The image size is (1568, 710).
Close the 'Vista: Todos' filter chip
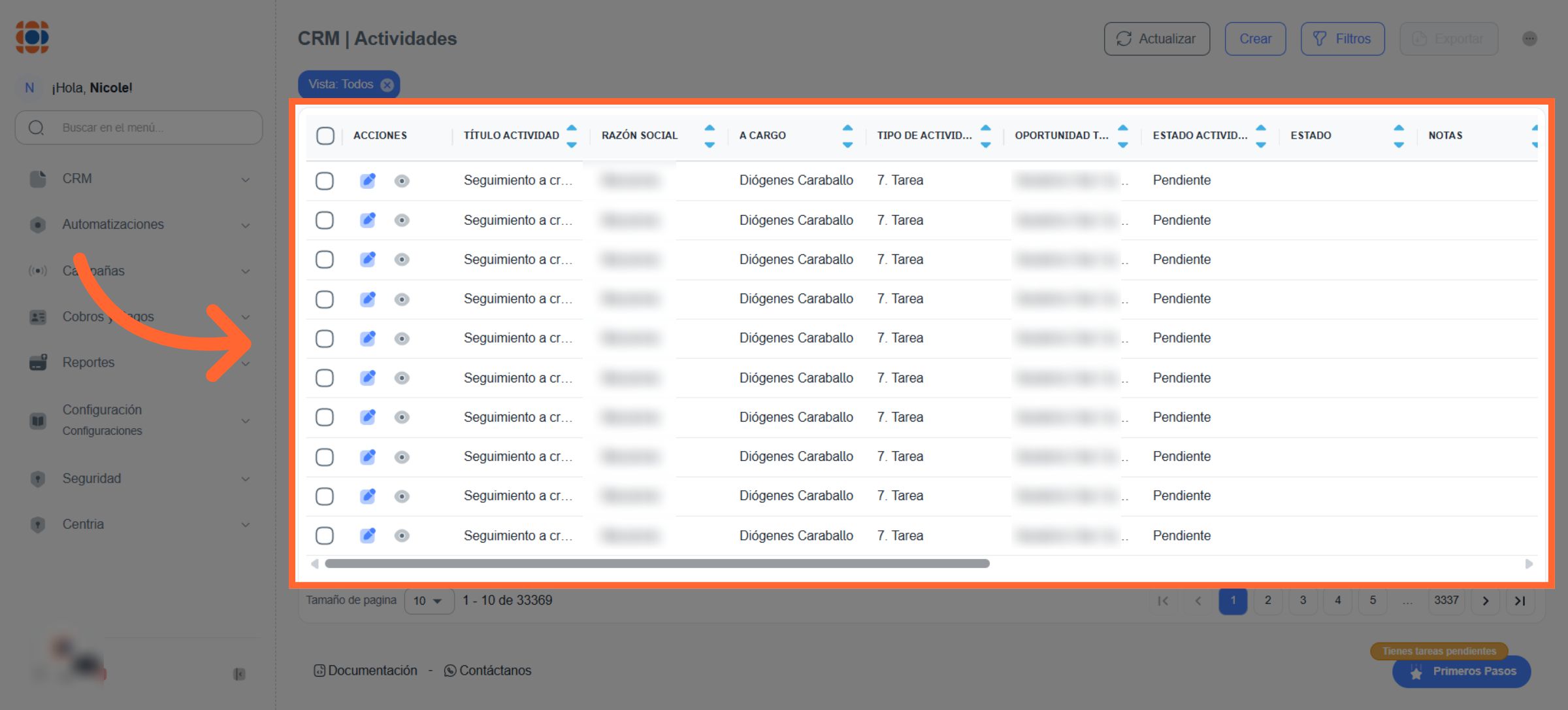tap(387, 84)
